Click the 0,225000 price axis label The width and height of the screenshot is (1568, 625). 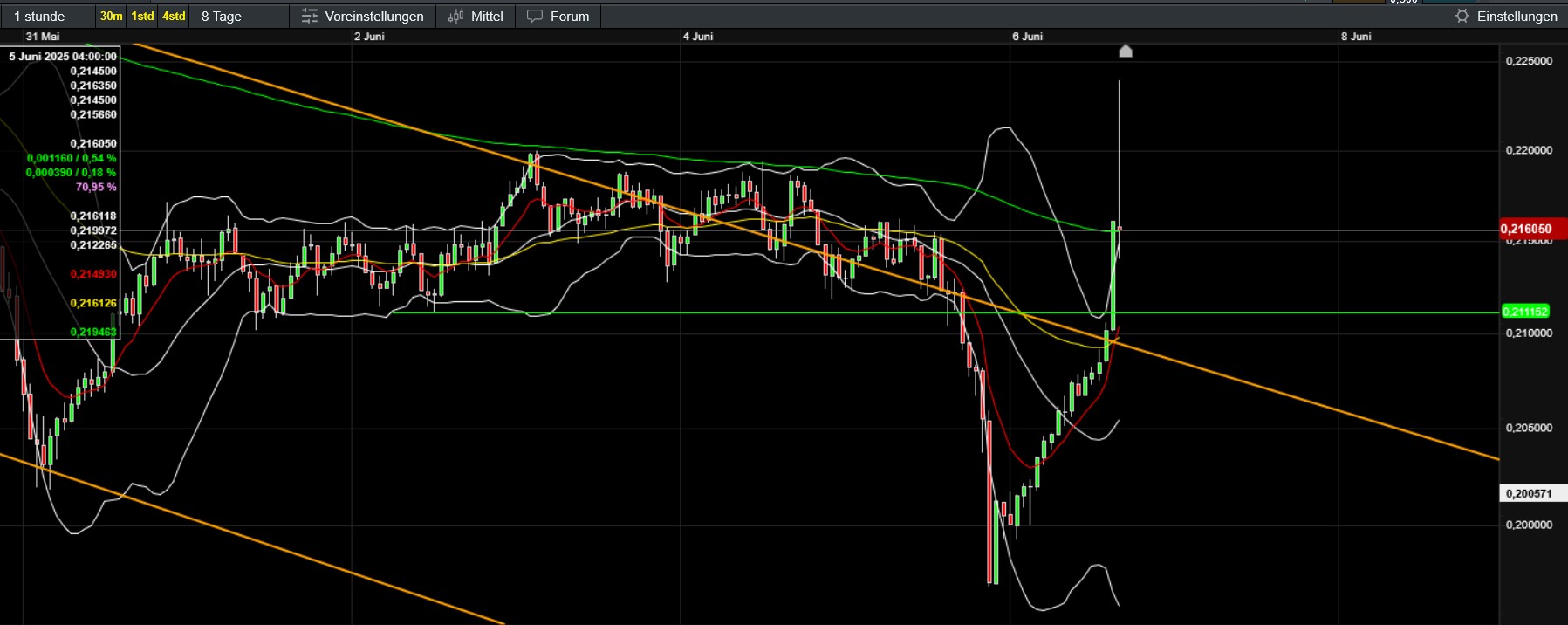(1530, 61)
